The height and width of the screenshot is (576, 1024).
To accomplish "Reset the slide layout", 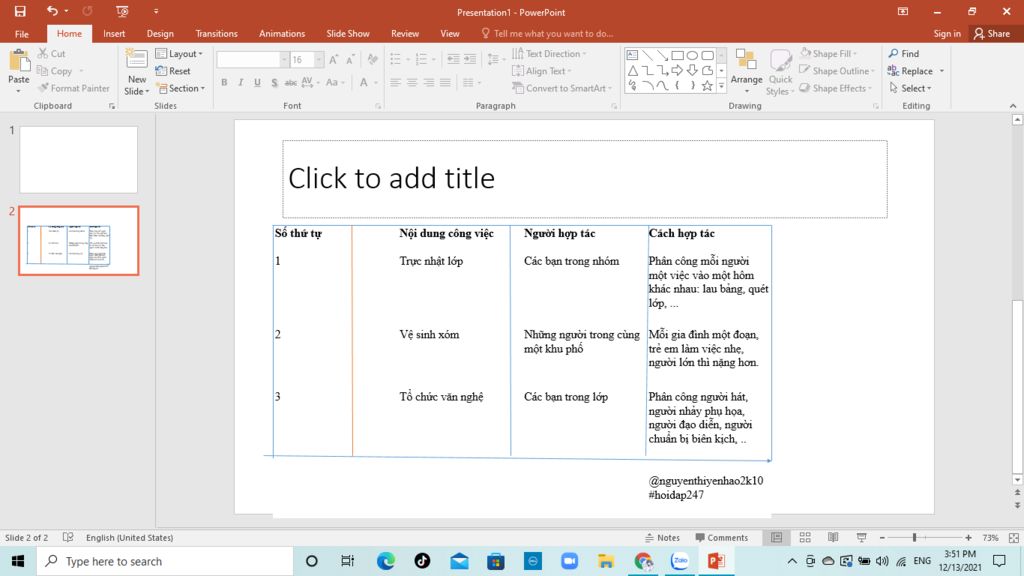I will click(x=174, y=71).
